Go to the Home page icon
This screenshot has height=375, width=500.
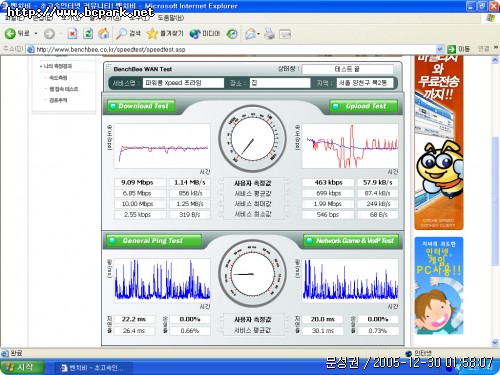point(104,33)
